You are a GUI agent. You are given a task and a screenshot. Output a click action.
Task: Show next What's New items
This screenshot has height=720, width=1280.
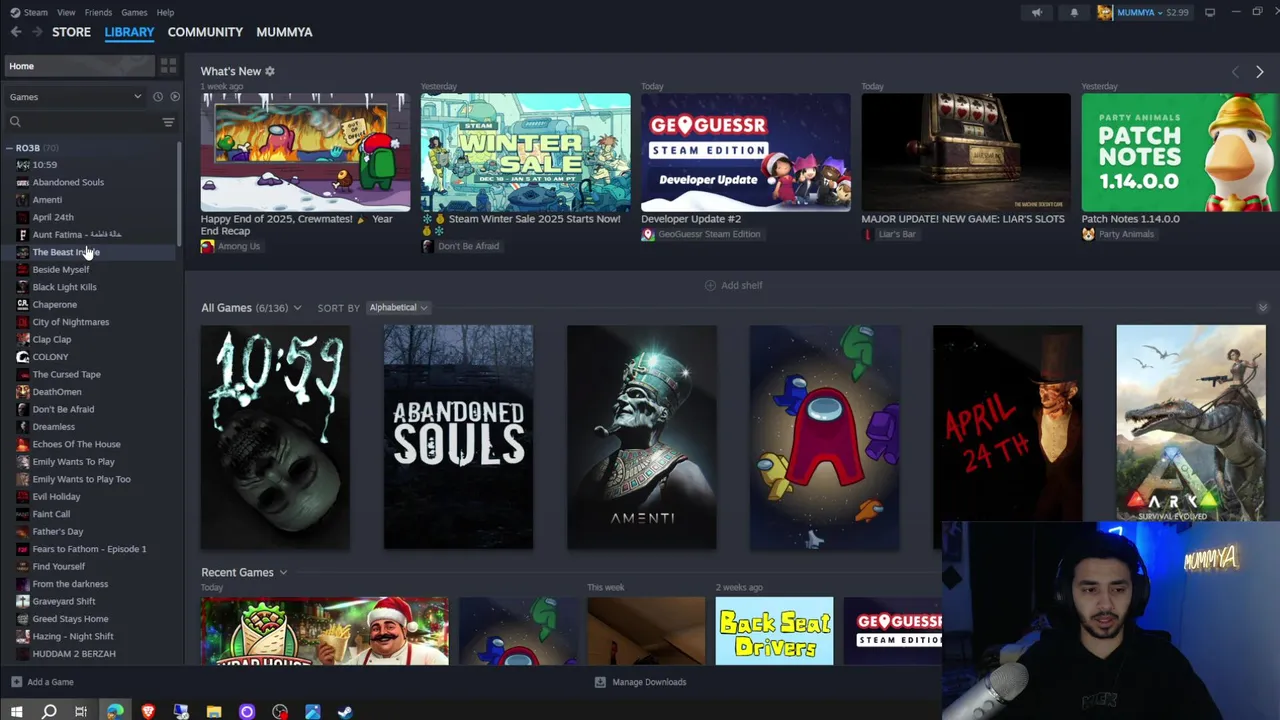(x=1259, y=72)
